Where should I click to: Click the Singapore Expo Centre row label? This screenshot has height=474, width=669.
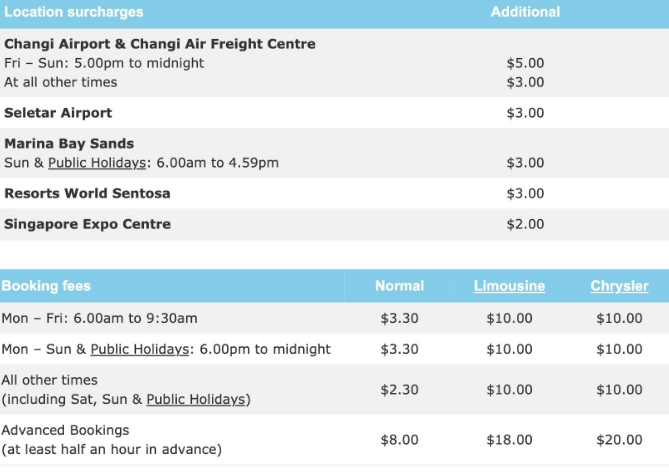click(87, 224)
